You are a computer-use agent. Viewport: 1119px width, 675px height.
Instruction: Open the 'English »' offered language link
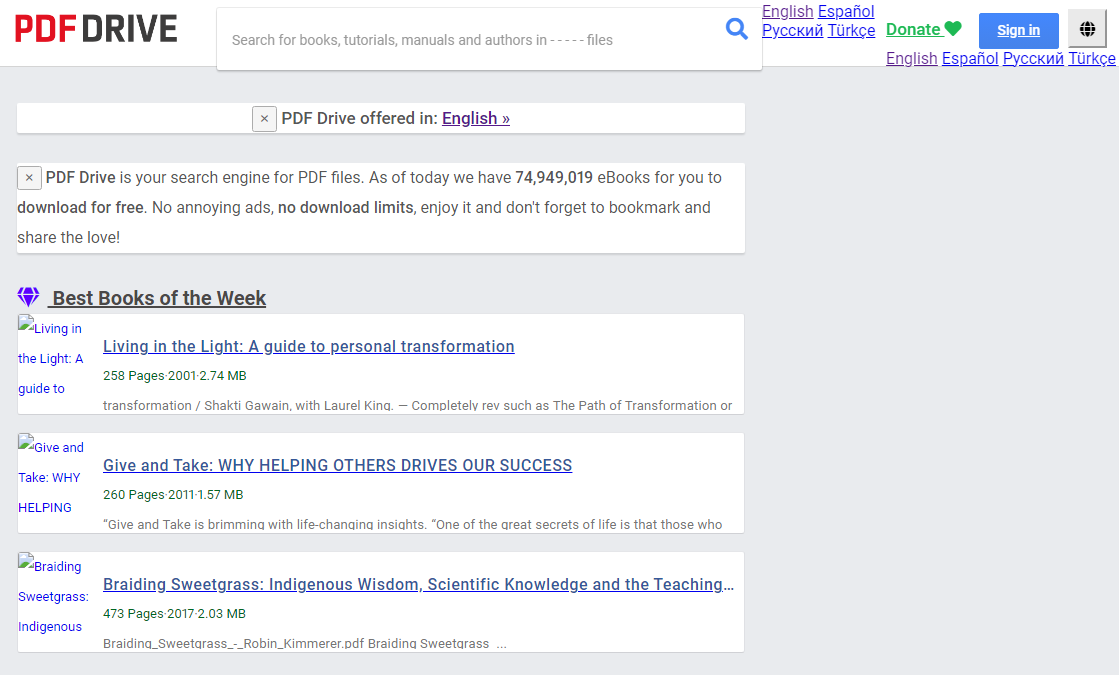point(476,118)
